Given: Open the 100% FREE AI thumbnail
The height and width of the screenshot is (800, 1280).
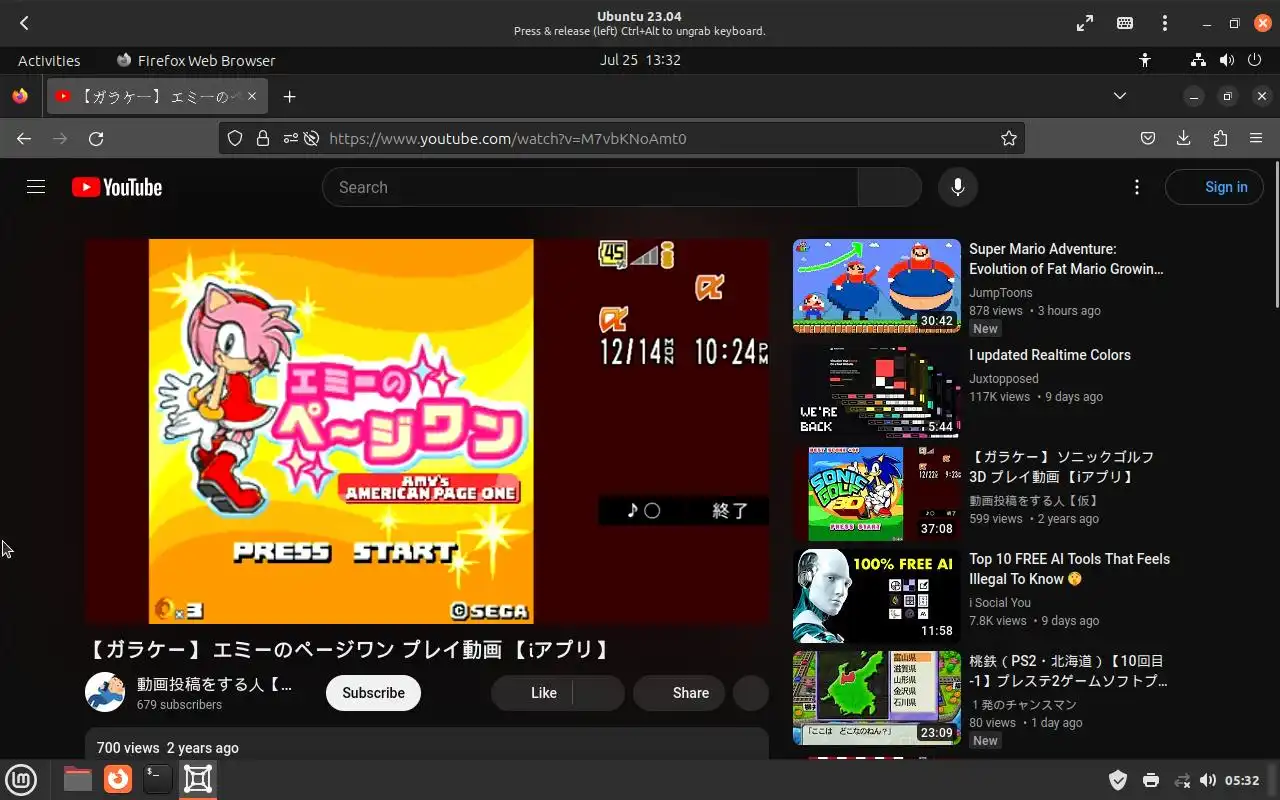Looking at the screenshot, I should coord(877,596).
